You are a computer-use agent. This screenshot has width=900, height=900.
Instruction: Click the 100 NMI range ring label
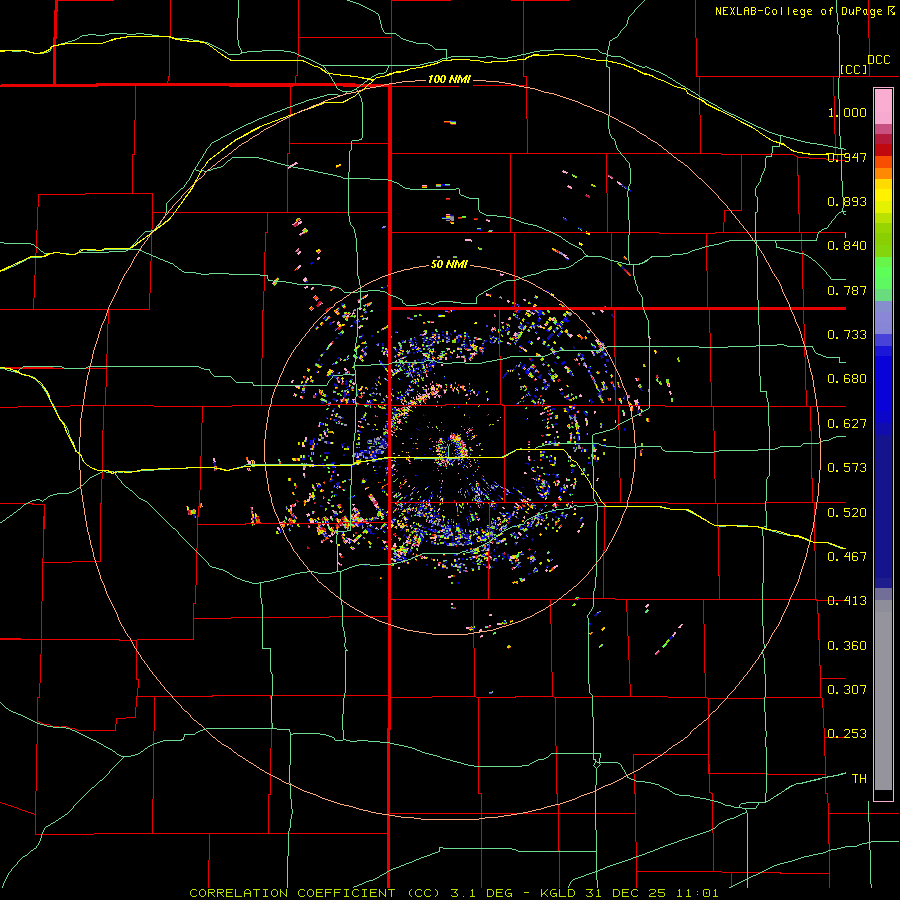(x=449, y=79)
